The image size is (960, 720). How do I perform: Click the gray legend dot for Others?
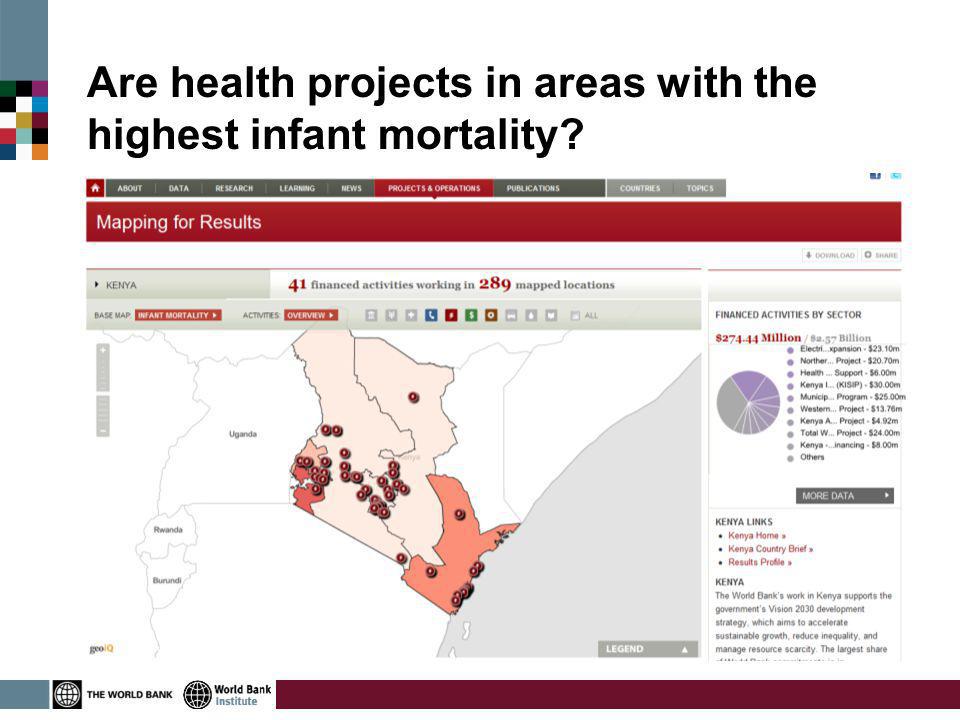[x=790, y=458]
